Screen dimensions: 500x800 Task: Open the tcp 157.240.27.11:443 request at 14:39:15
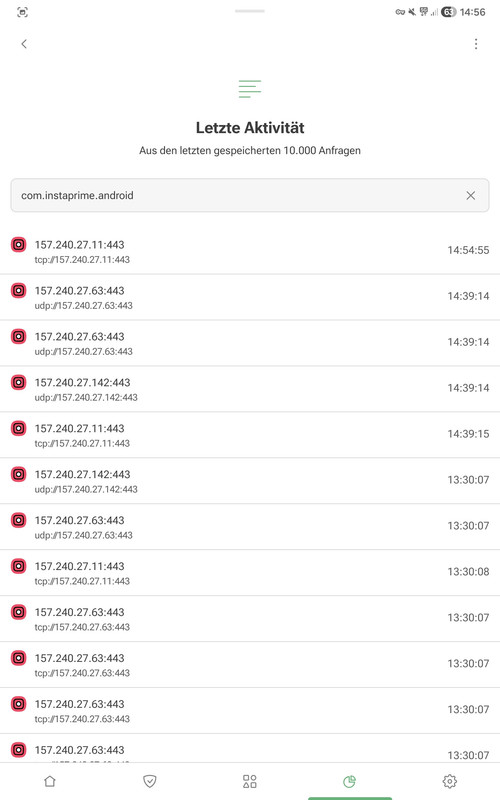249,435
